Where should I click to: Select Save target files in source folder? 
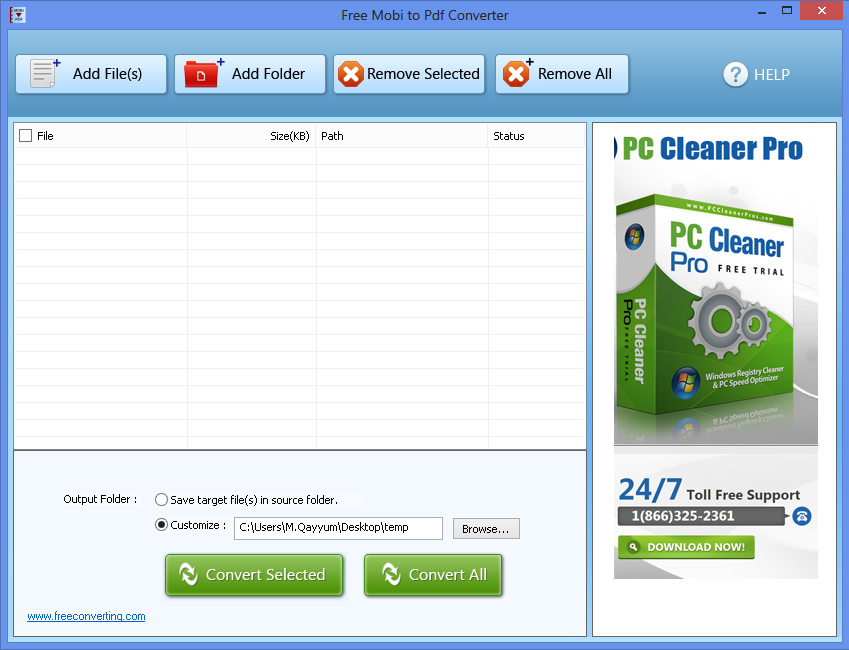click(161, 499)
